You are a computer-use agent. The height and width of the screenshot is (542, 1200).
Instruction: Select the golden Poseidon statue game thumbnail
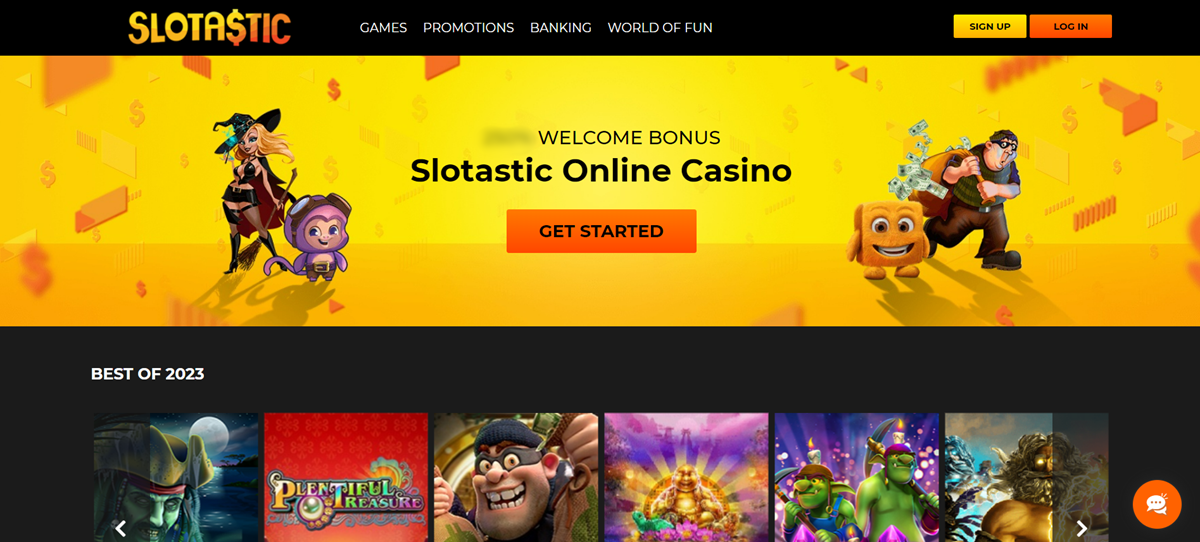pyautogui.click(x=1027, y=477)
